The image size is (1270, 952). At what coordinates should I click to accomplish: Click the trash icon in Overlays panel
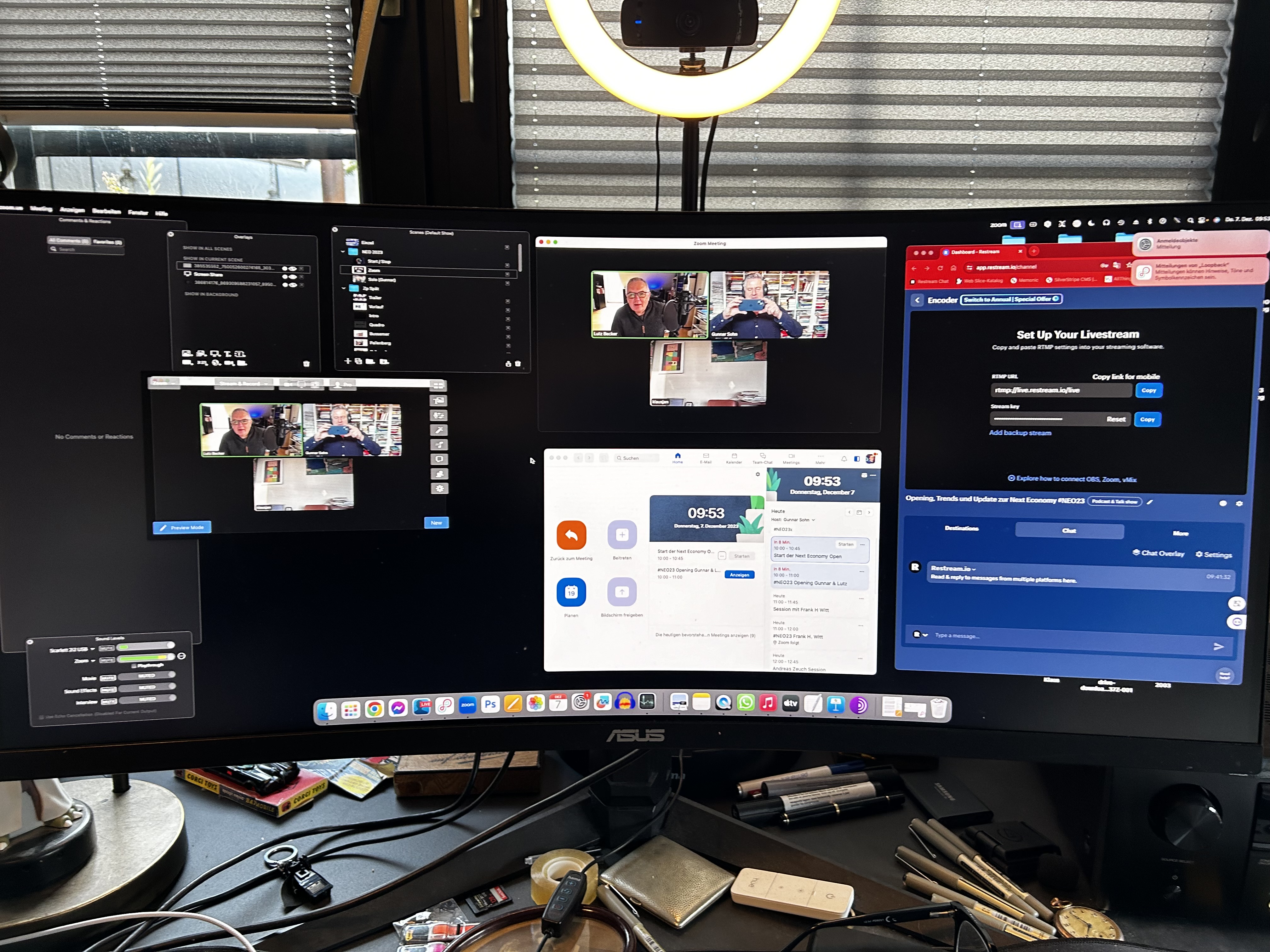pyautogui.click(x=306, y=363)
